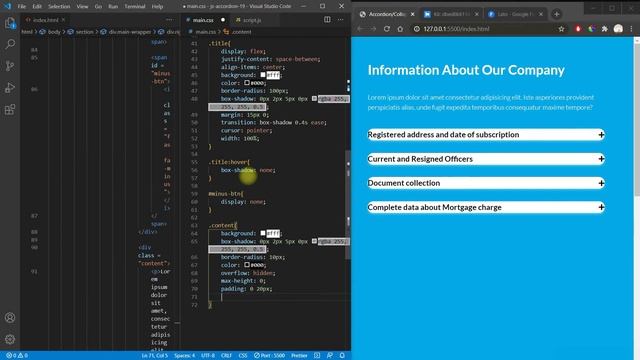Viewport: 640px width, 360px height.
Task: Close the index.html editor tab
Action: coord(63,20)
